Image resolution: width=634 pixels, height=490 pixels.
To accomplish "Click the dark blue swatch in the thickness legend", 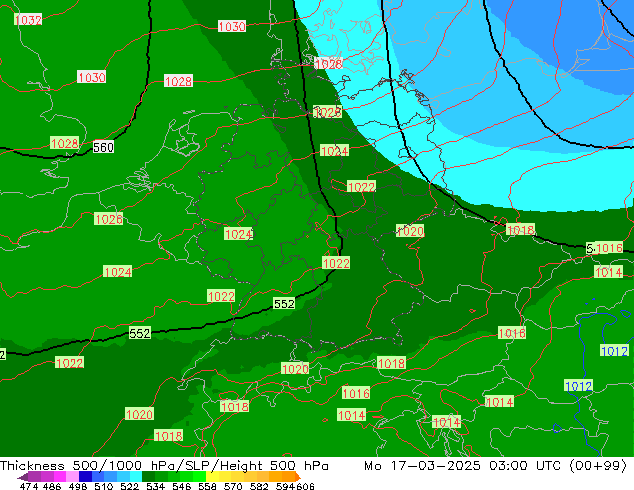I will pyautogui.click(x=85, y=477).
